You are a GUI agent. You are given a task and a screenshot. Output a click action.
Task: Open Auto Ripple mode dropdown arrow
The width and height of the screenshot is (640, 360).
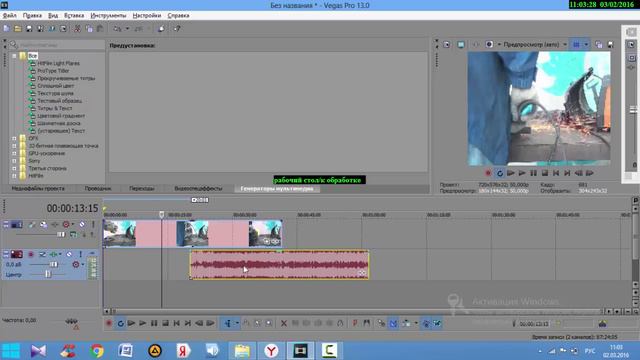pyautogui.click(x=416, y=323)
